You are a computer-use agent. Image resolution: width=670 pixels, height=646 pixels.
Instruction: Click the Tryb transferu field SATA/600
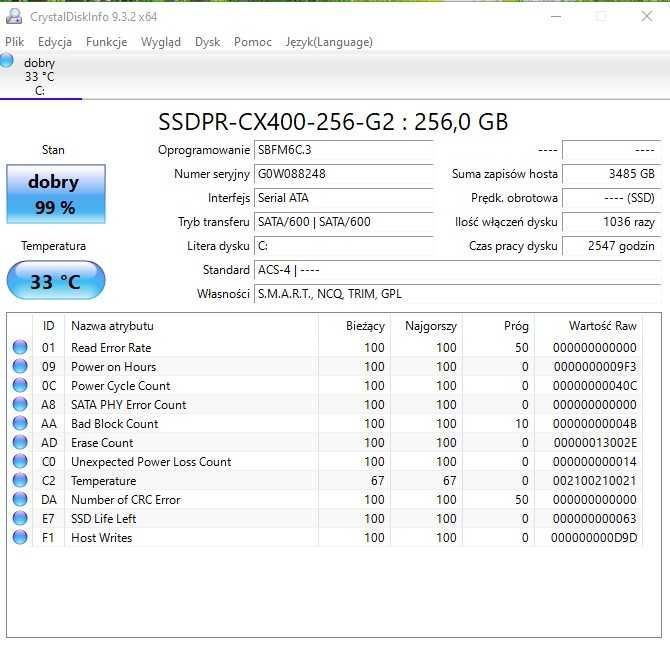tap(344, 222)
